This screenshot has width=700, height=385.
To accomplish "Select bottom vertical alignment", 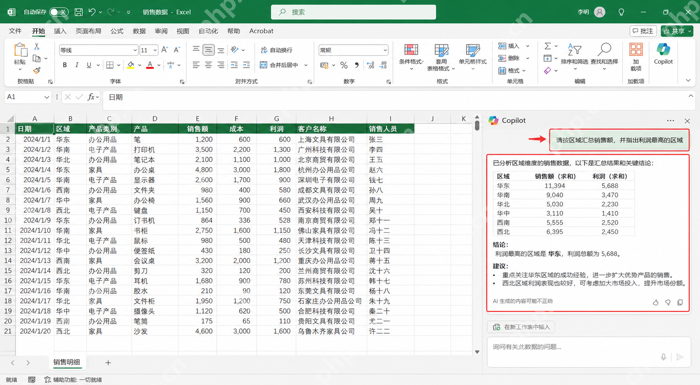I will point(221,50).
